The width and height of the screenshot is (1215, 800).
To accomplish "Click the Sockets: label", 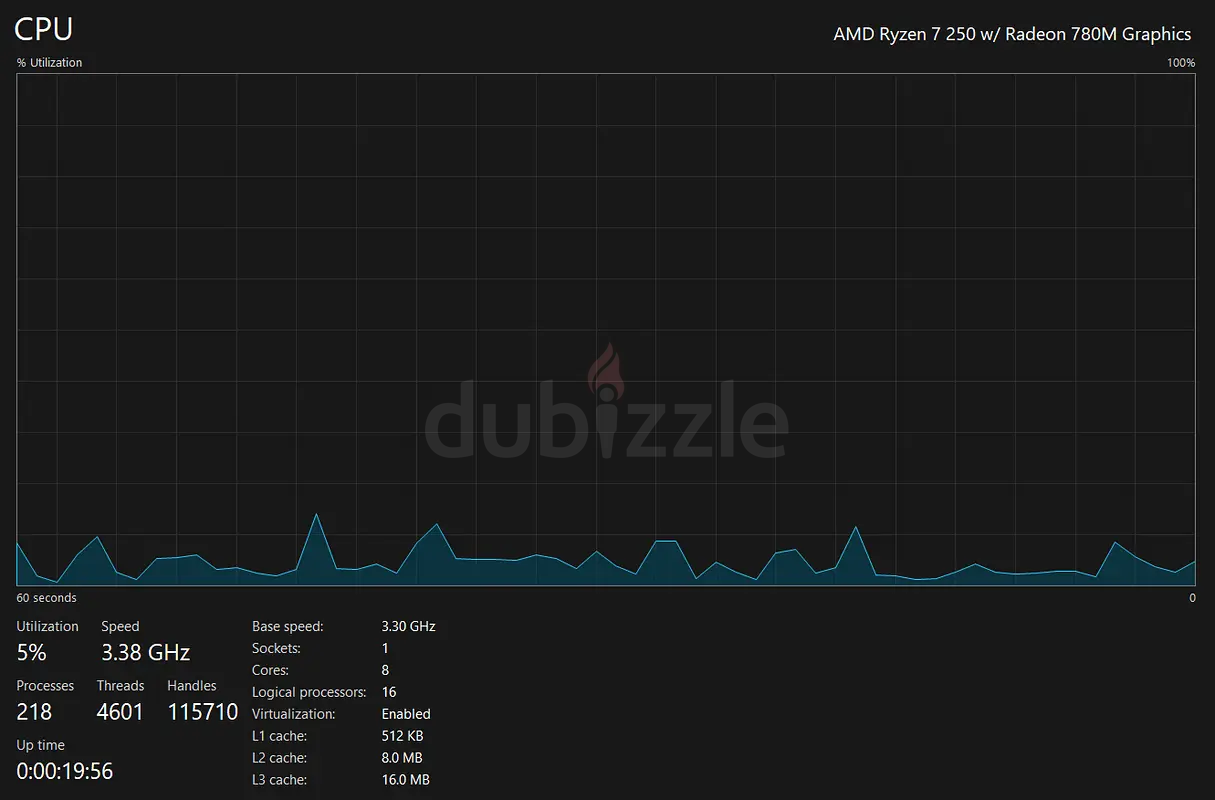I will click(276, 648).
